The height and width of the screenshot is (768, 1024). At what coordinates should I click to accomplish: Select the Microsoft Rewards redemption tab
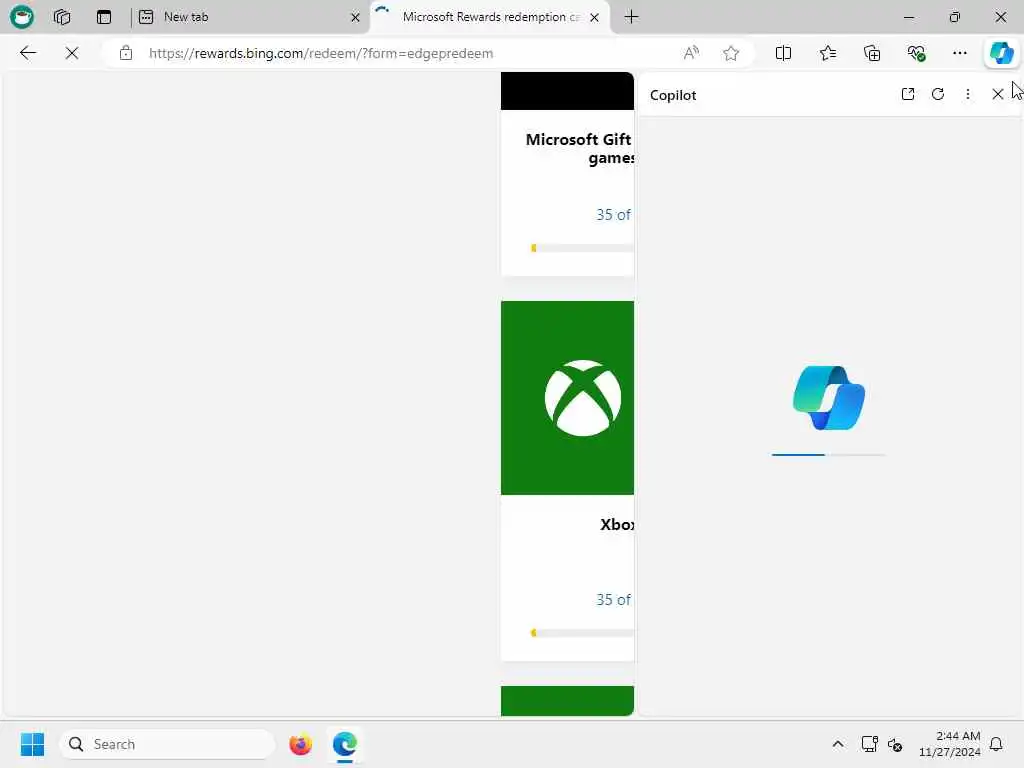[490, 17]
